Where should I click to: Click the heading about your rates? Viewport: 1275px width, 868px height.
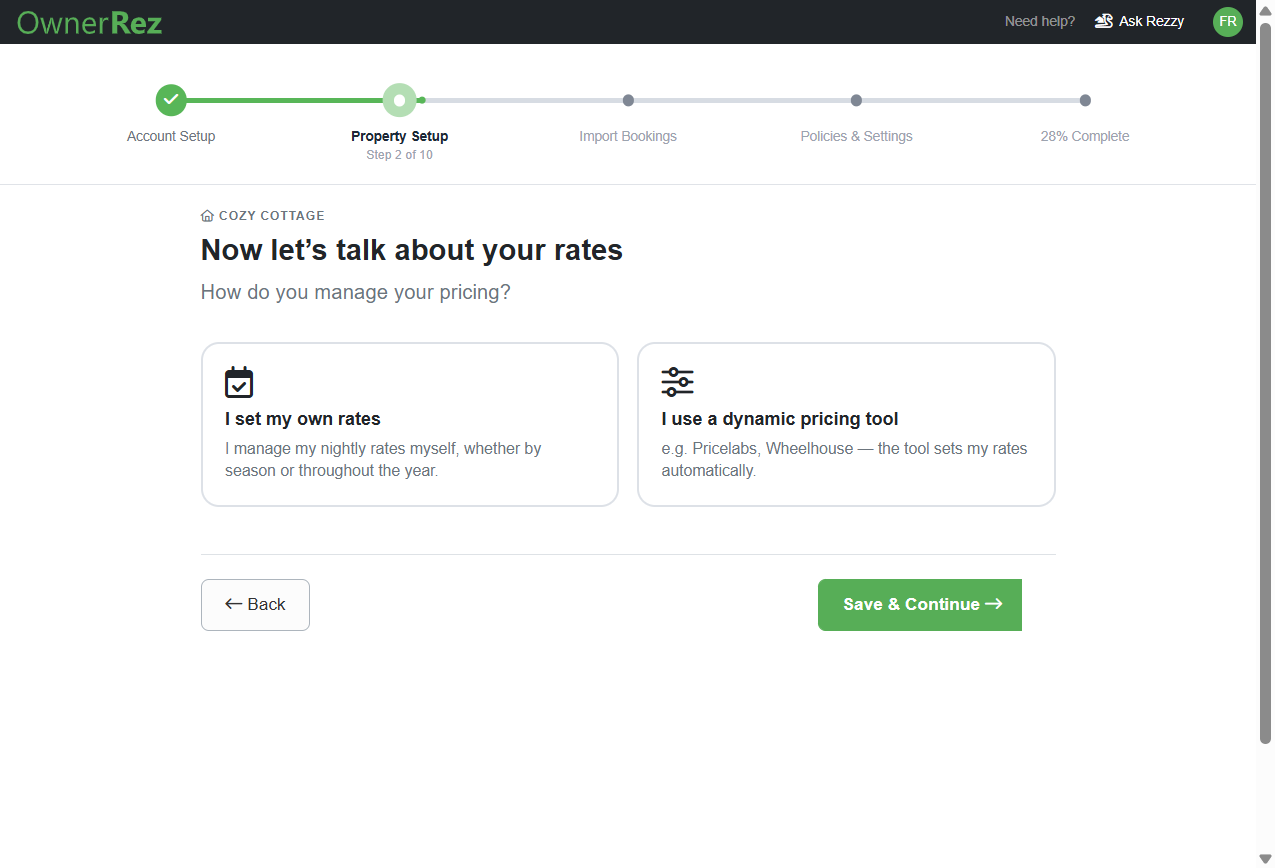(412, 250)
